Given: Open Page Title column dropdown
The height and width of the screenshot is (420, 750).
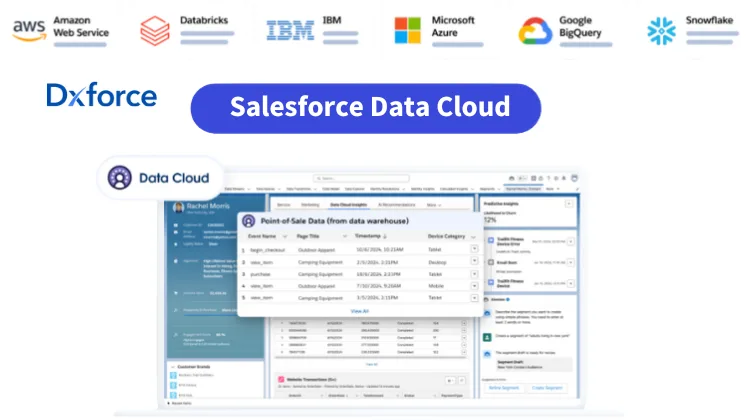Looking at the screenshot, I should click(x=345, y=236).
